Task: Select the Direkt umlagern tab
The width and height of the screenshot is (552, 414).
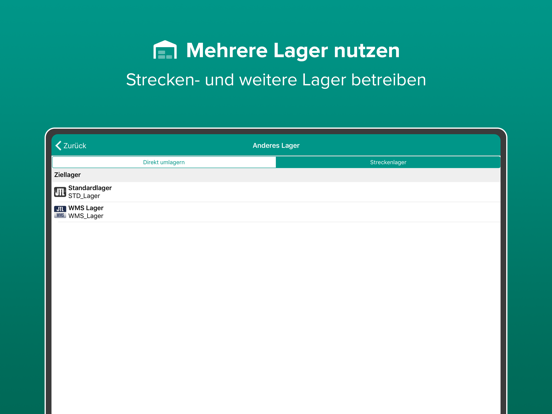Action: 164,162
